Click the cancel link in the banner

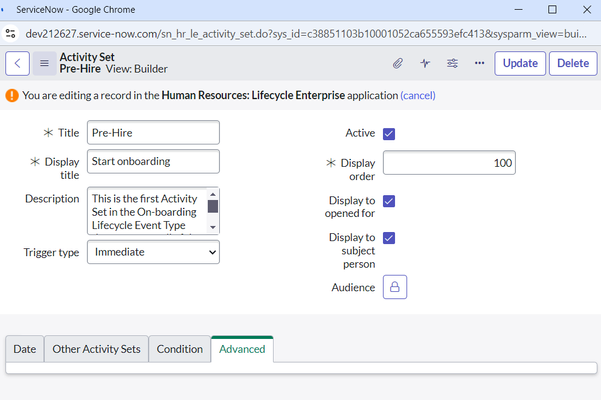(x=418, y=95)
